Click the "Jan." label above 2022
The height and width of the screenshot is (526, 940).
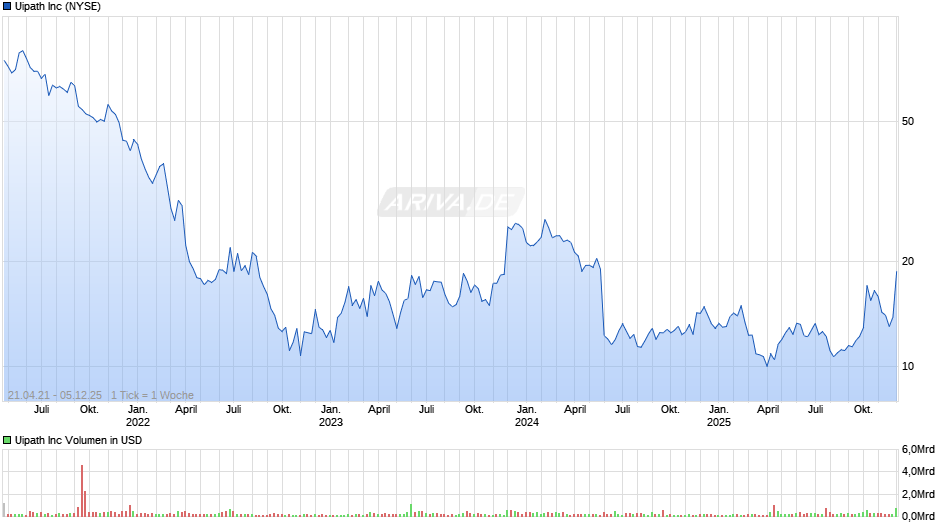pos(138,410)
